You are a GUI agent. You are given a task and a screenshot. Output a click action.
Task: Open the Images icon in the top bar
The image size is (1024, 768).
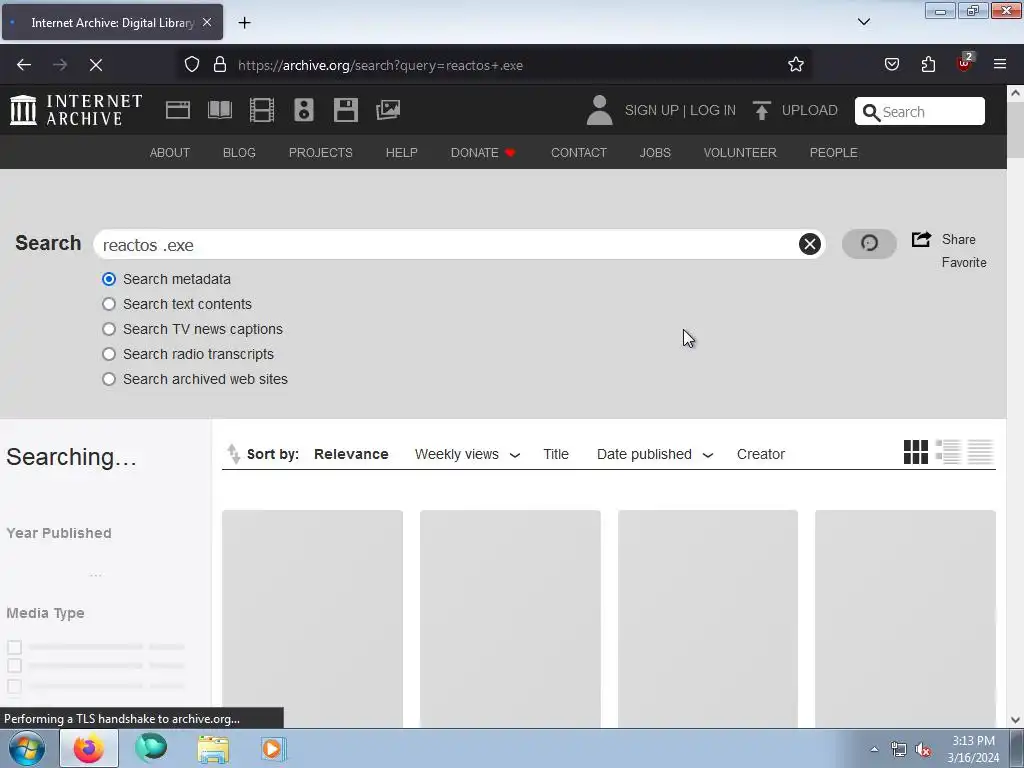tap(388, 110)
